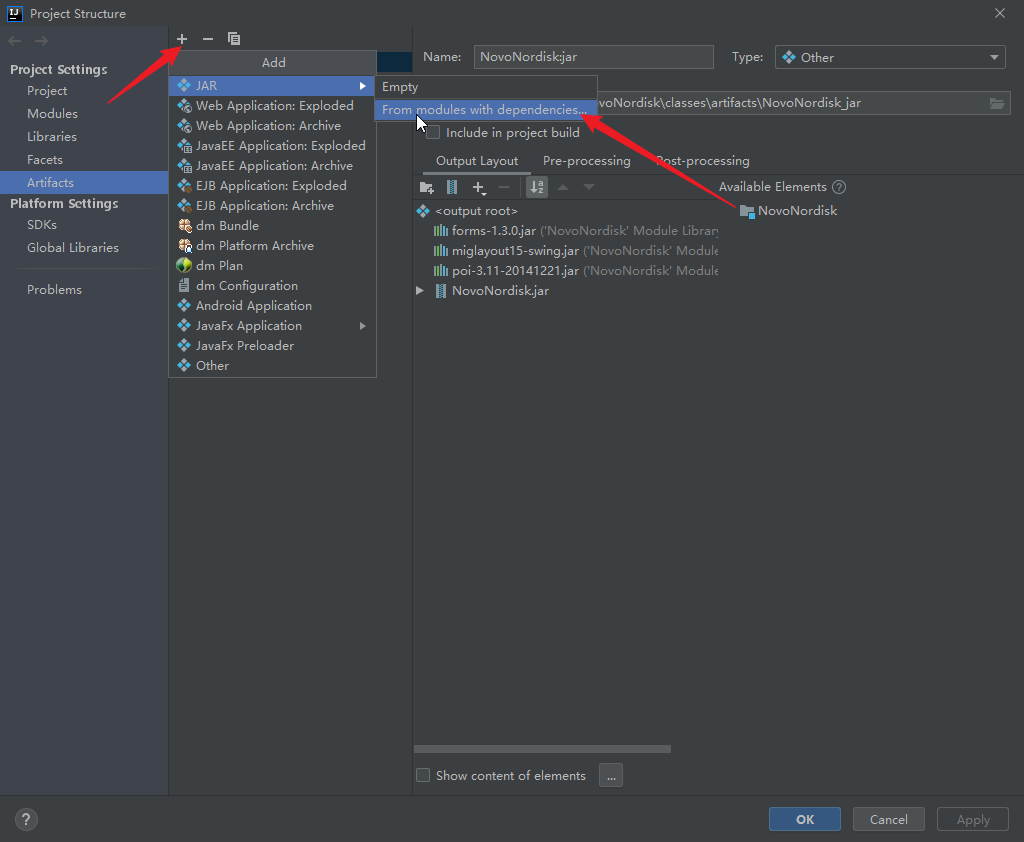Viewport: 1024px width, 842px height.
Task: Create archive in output layout toolbar
Action: click(452, 187)
